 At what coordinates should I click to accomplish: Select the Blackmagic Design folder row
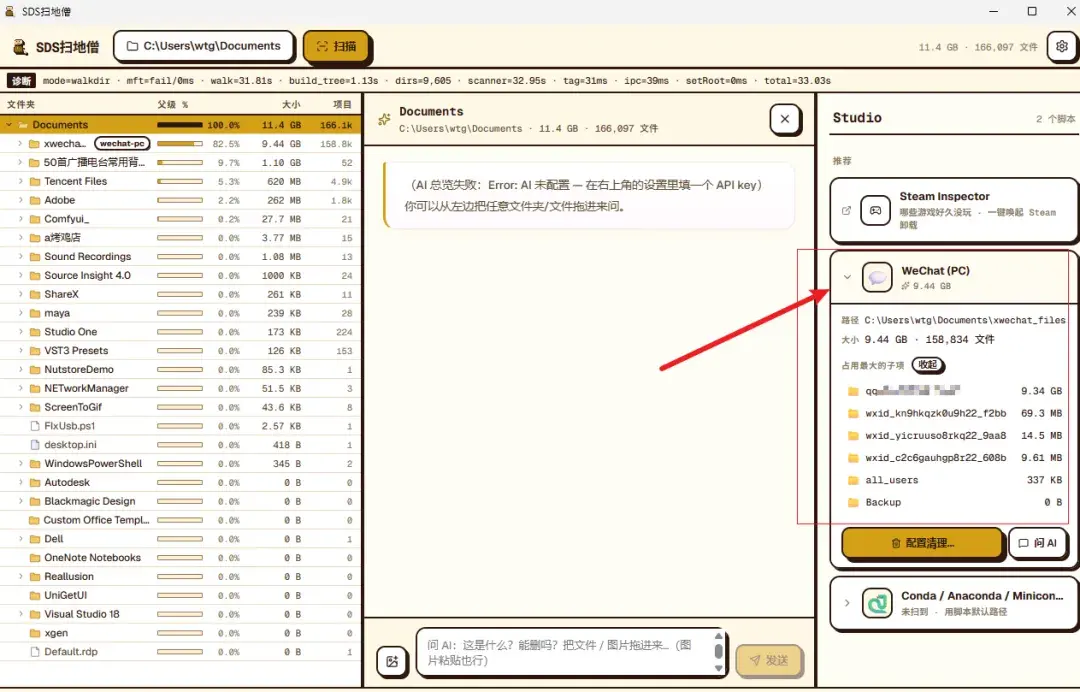(180, 501)
